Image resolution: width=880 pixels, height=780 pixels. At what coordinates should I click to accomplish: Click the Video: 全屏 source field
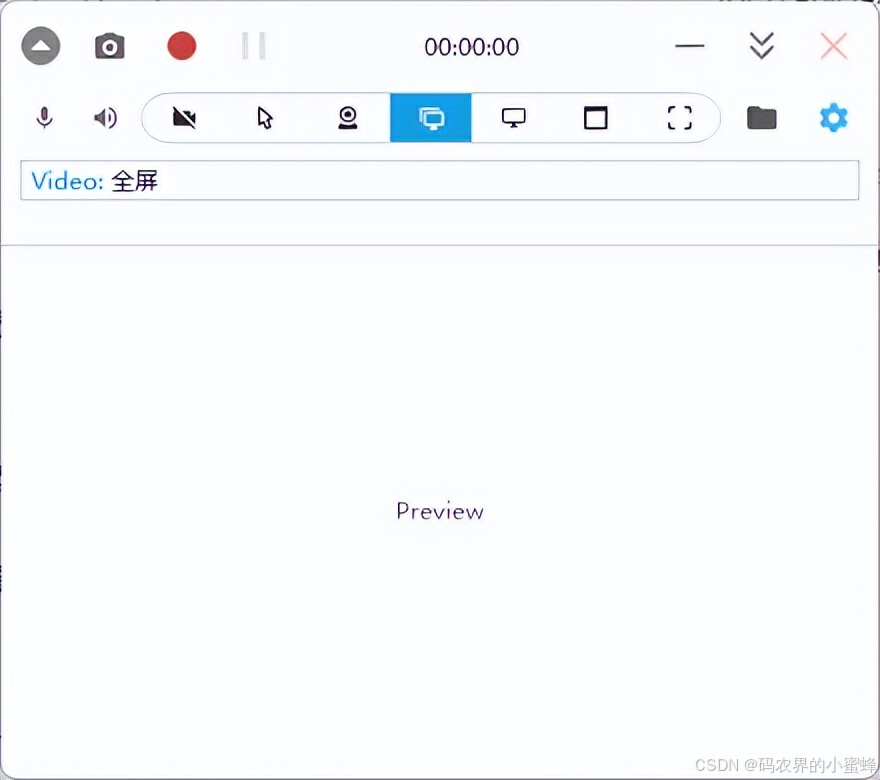[439, 180]
